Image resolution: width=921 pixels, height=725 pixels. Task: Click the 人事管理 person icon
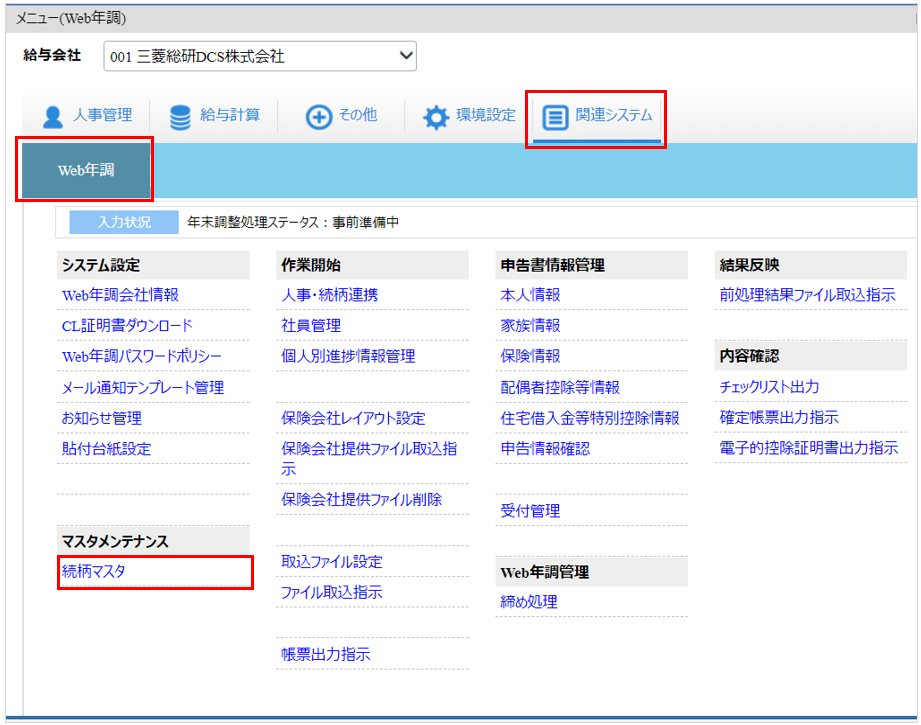tap(53, 117)
